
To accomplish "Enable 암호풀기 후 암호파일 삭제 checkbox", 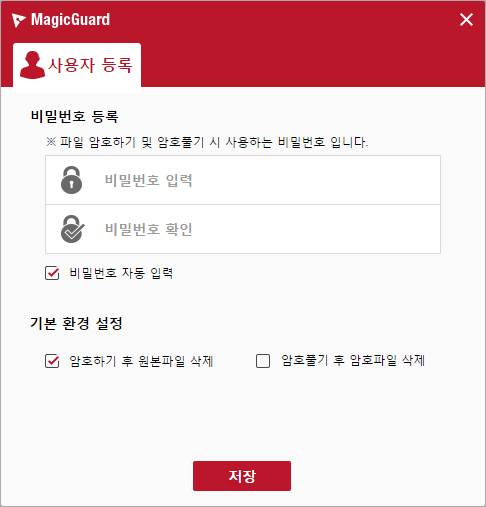I will [263, 361].
